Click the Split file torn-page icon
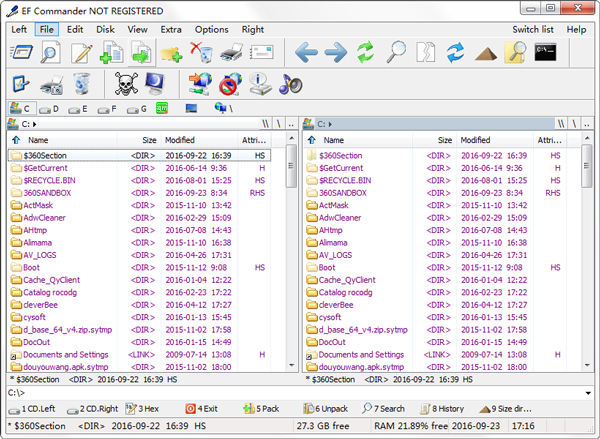 pyautogui.click(x=426, y=52)
